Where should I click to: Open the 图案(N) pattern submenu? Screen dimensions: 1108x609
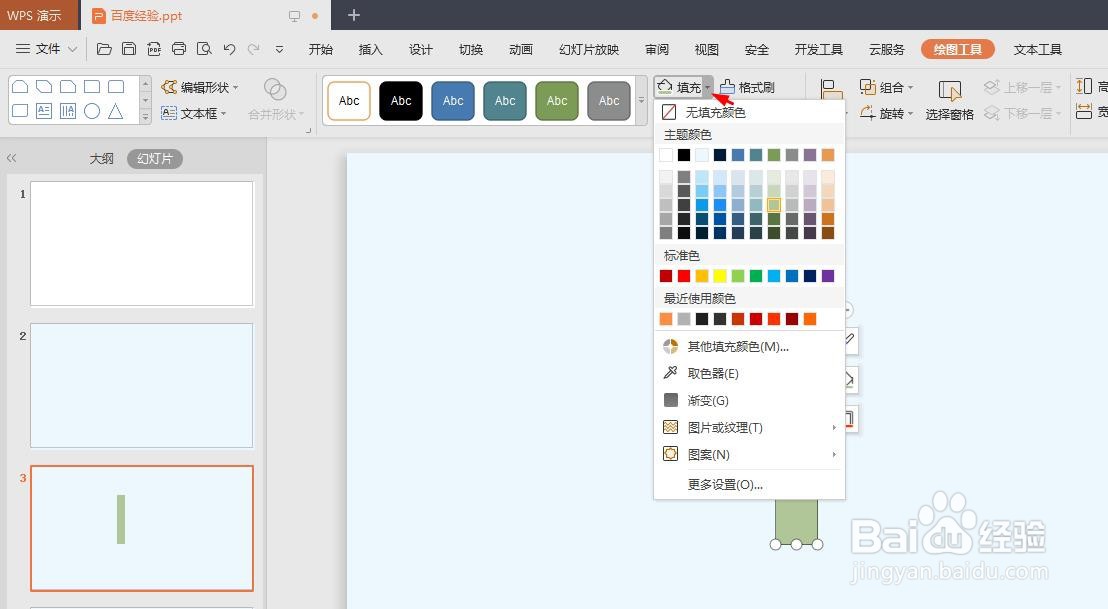[x=749, y=454]
